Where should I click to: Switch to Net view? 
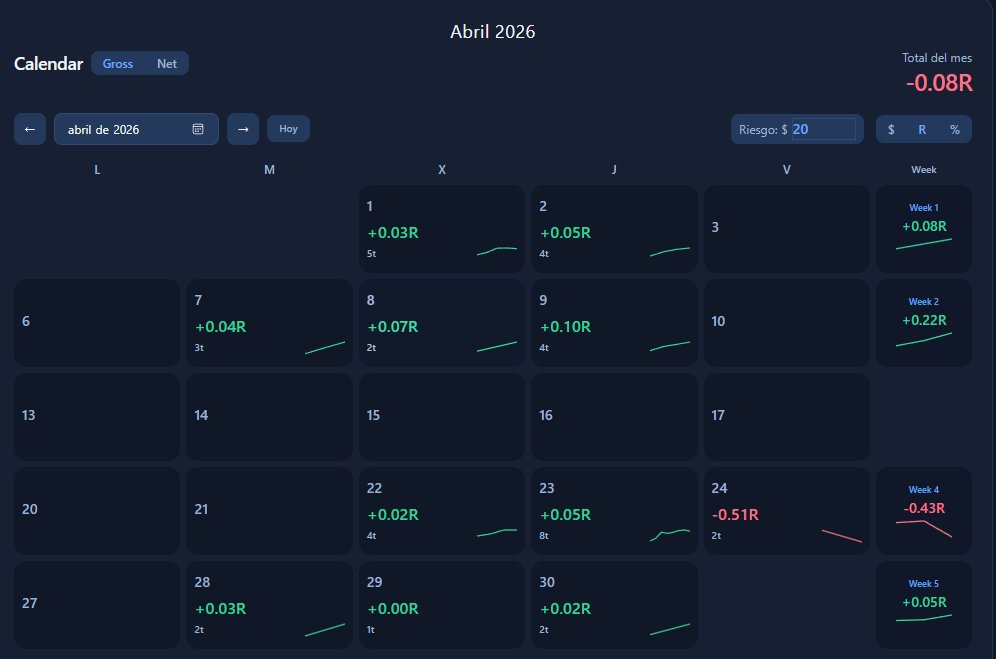pos(166,64)
